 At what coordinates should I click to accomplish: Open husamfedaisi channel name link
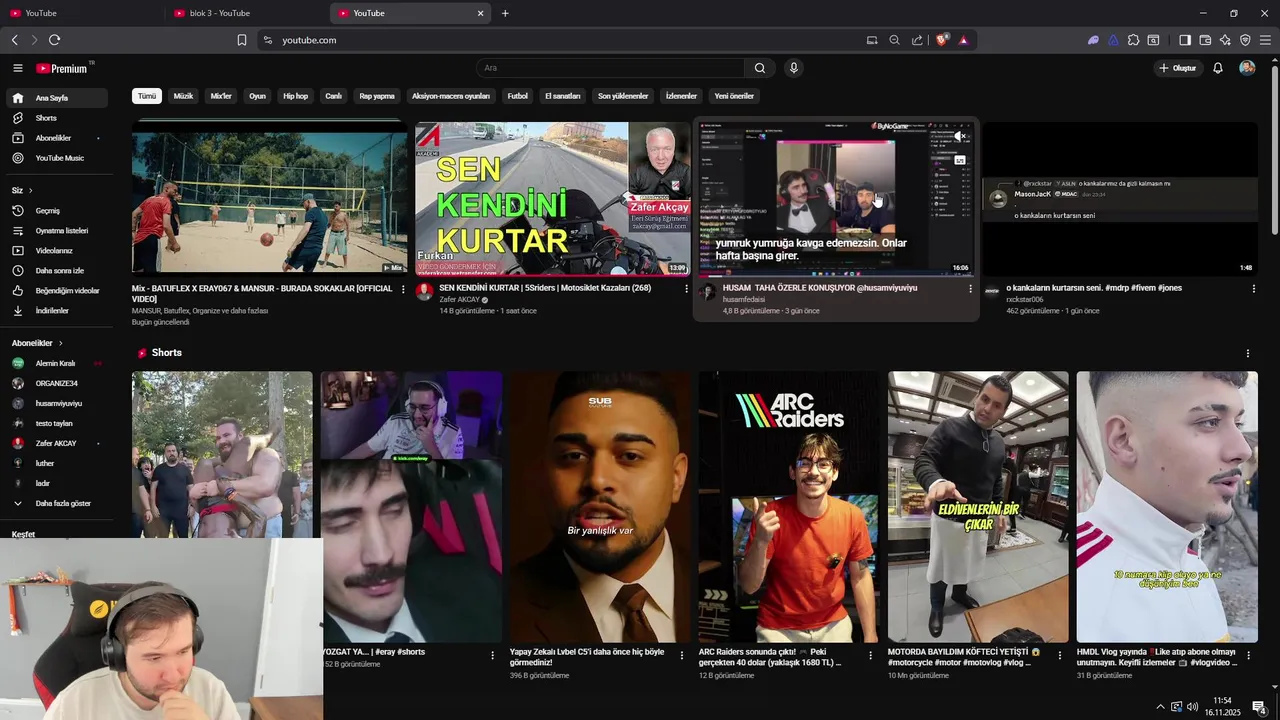pyautogui.click(x=743, y=299)
